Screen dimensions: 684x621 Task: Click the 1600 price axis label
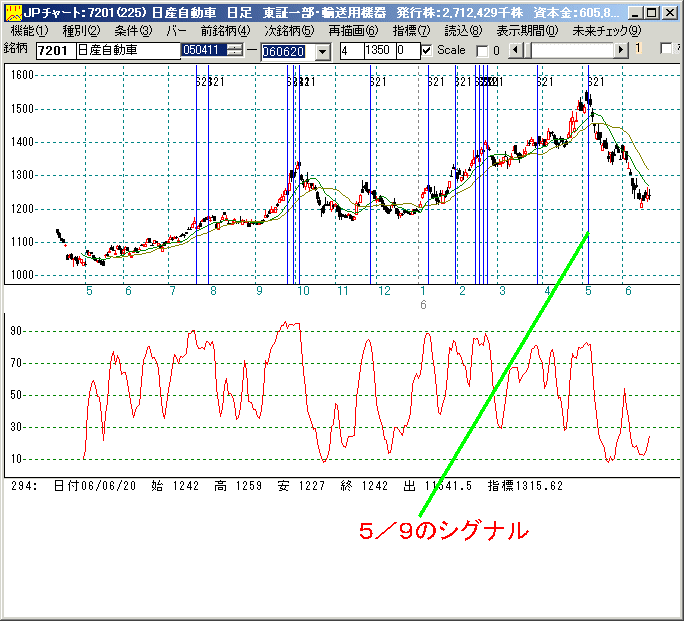(x=22, y=75)
